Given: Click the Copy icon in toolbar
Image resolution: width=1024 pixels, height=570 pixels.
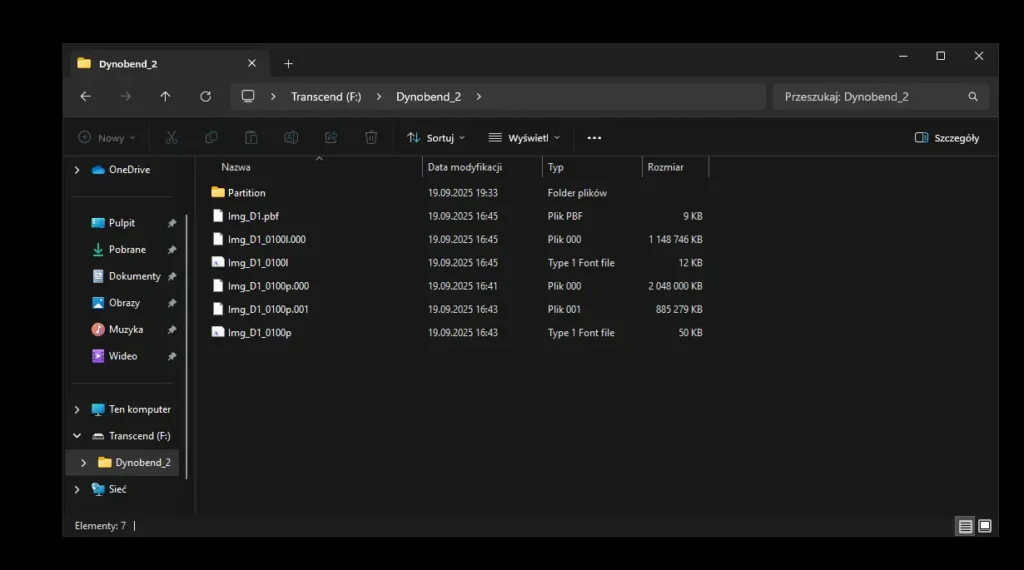Looking at the screenshot, I should pos(211,138).
